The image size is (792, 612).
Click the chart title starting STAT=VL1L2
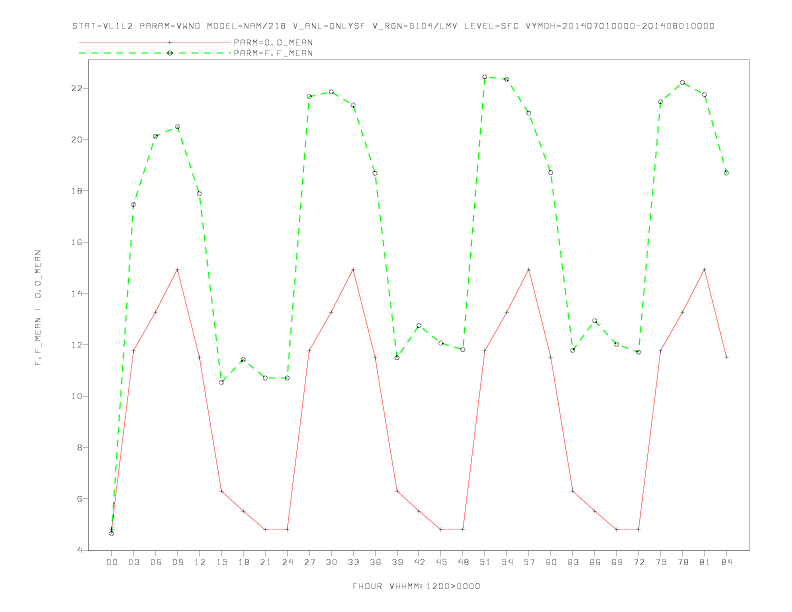tap(393, 26)
